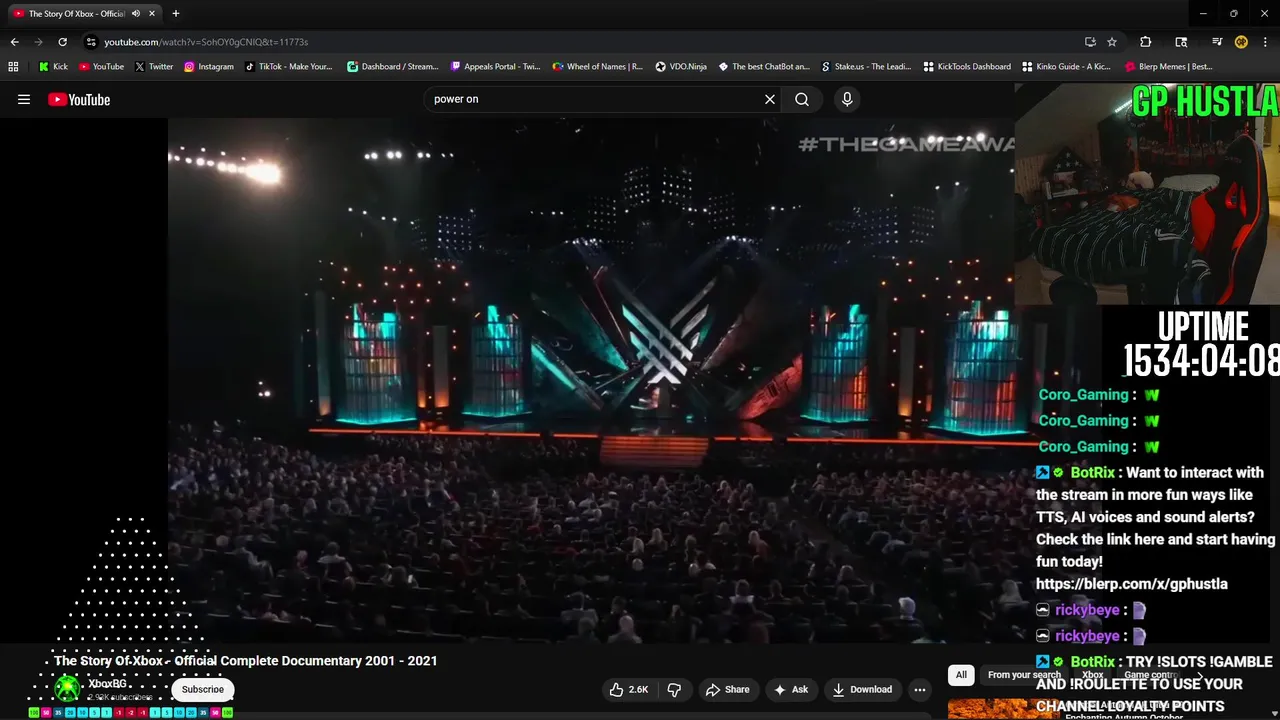Open the browser three-dot menu

[x=1264, y=42]
